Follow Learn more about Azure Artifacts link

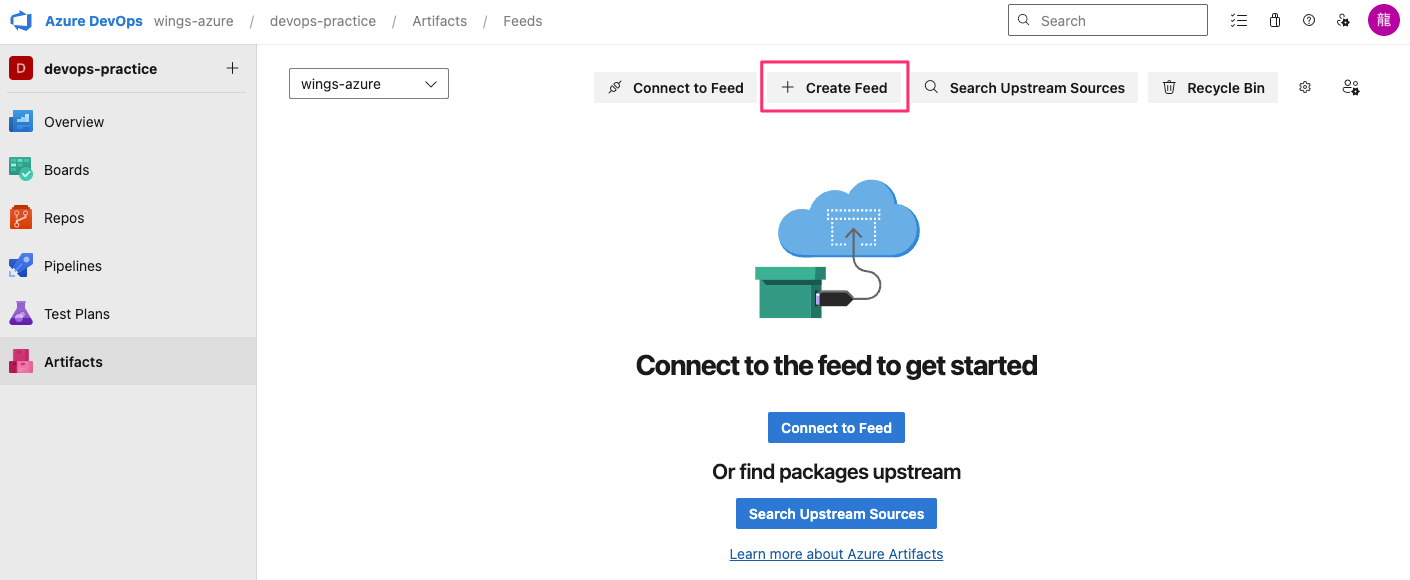[x=836, y=554]
